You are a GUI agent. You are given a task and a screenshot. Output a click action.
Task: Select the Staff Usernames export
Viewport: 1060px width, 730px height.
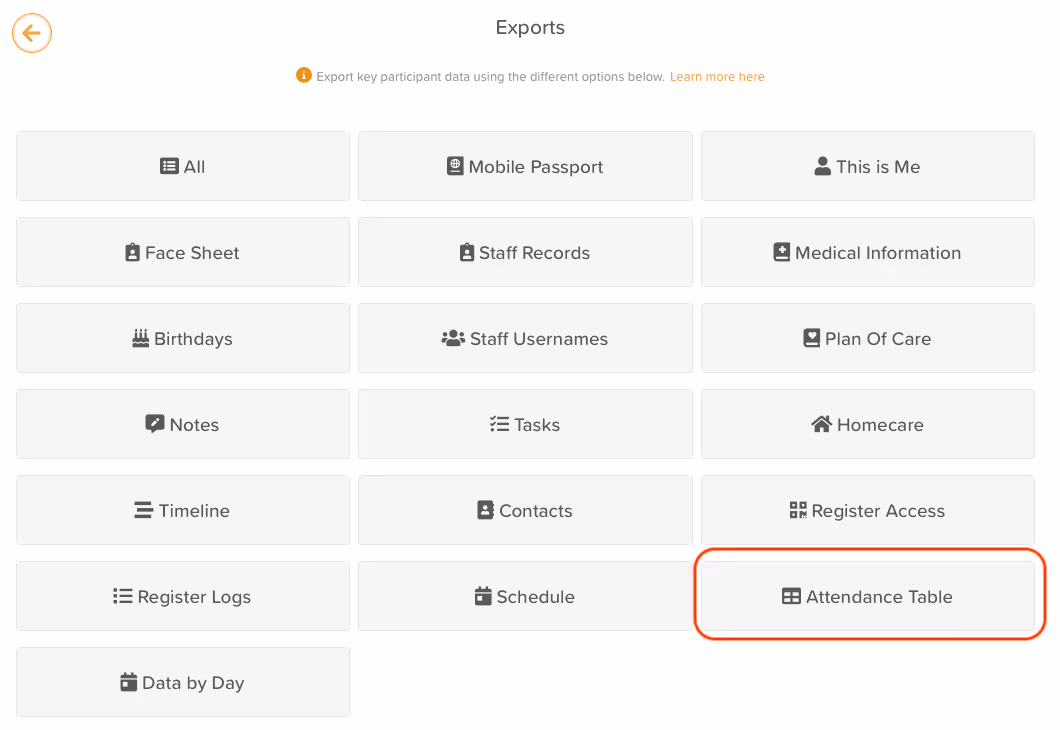(x=525, y=338)
